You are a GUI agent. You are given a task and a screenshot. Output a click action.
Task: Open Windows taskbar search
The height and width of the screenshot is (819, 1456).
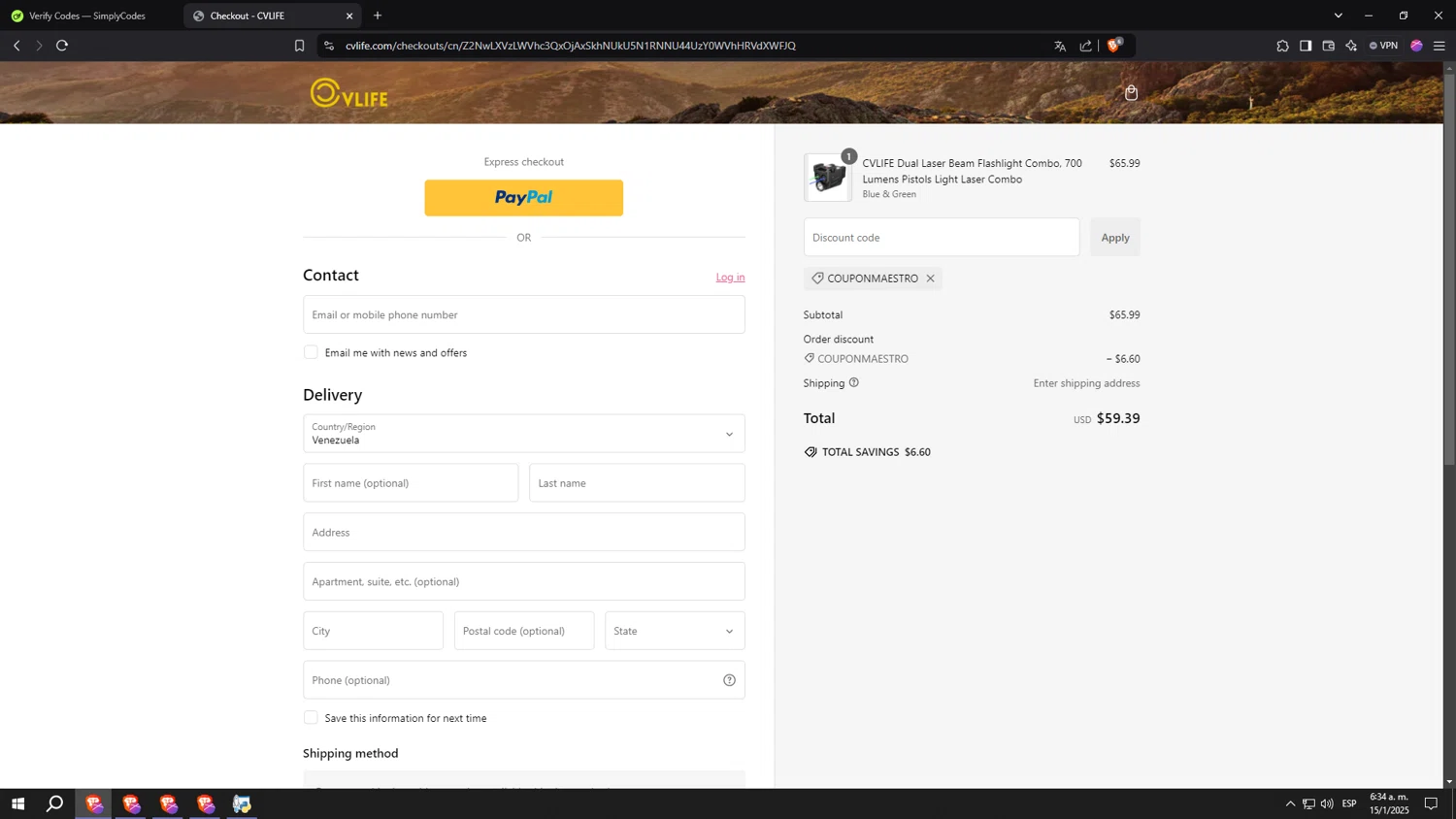[55, 803]
